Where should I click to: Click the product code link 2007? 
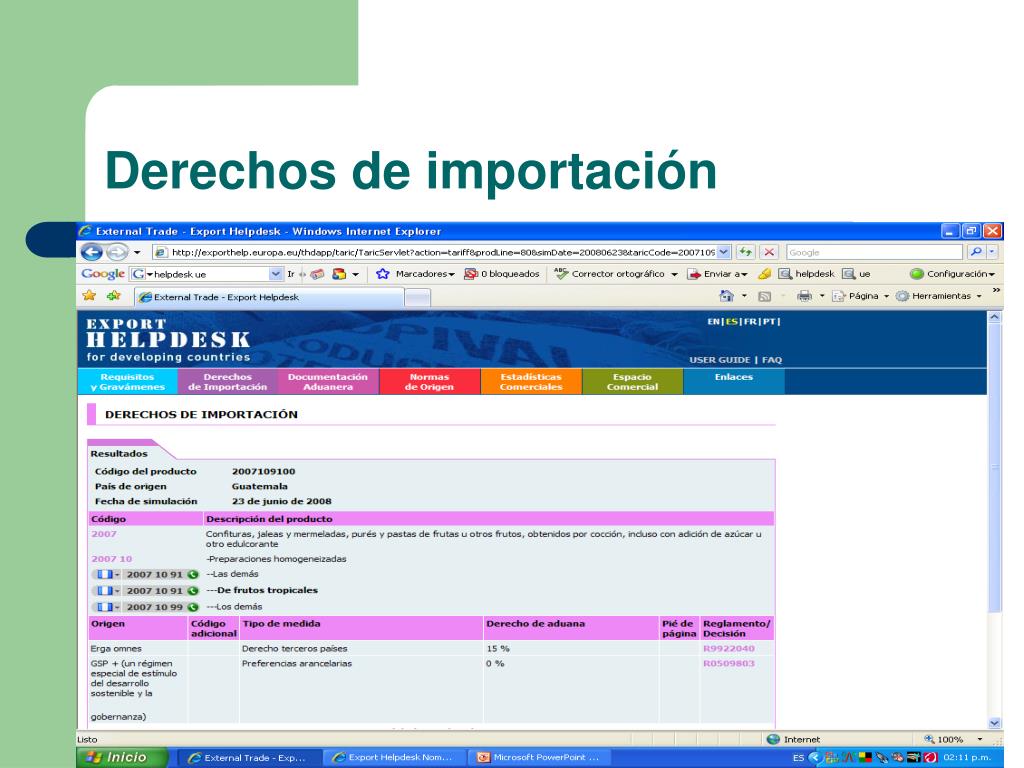tap(103, 534)
